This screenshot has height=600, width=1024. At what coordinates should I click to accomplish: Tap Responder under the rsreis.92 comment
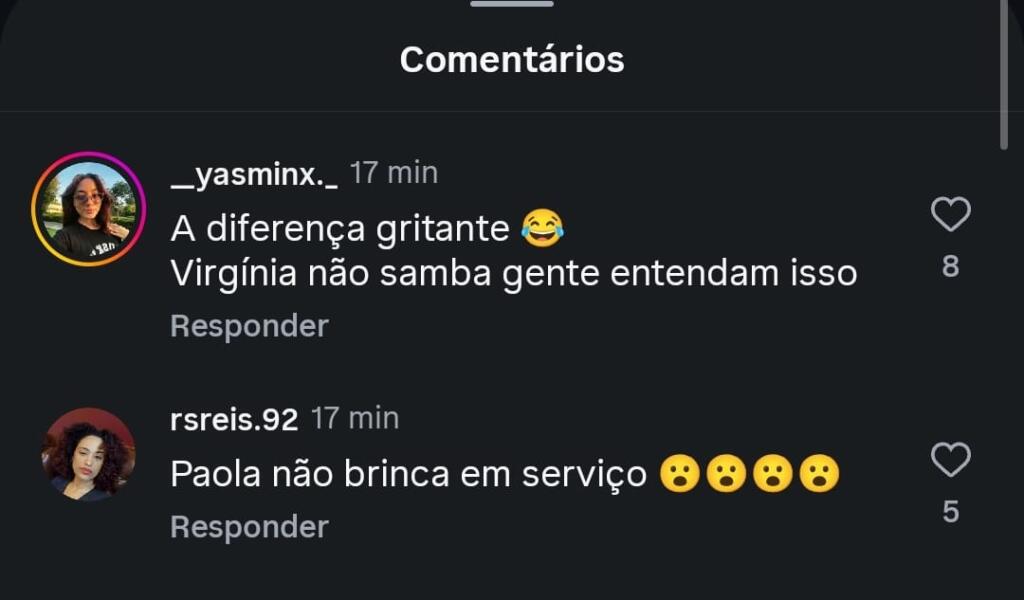click(249, 527)
